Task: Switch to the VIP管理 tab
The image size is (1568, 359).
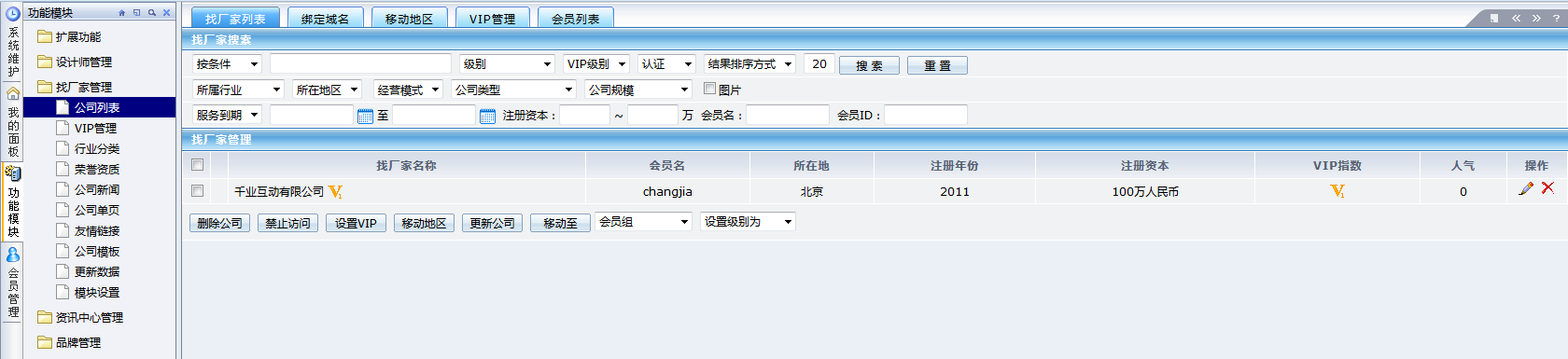Action: [492, 19]
